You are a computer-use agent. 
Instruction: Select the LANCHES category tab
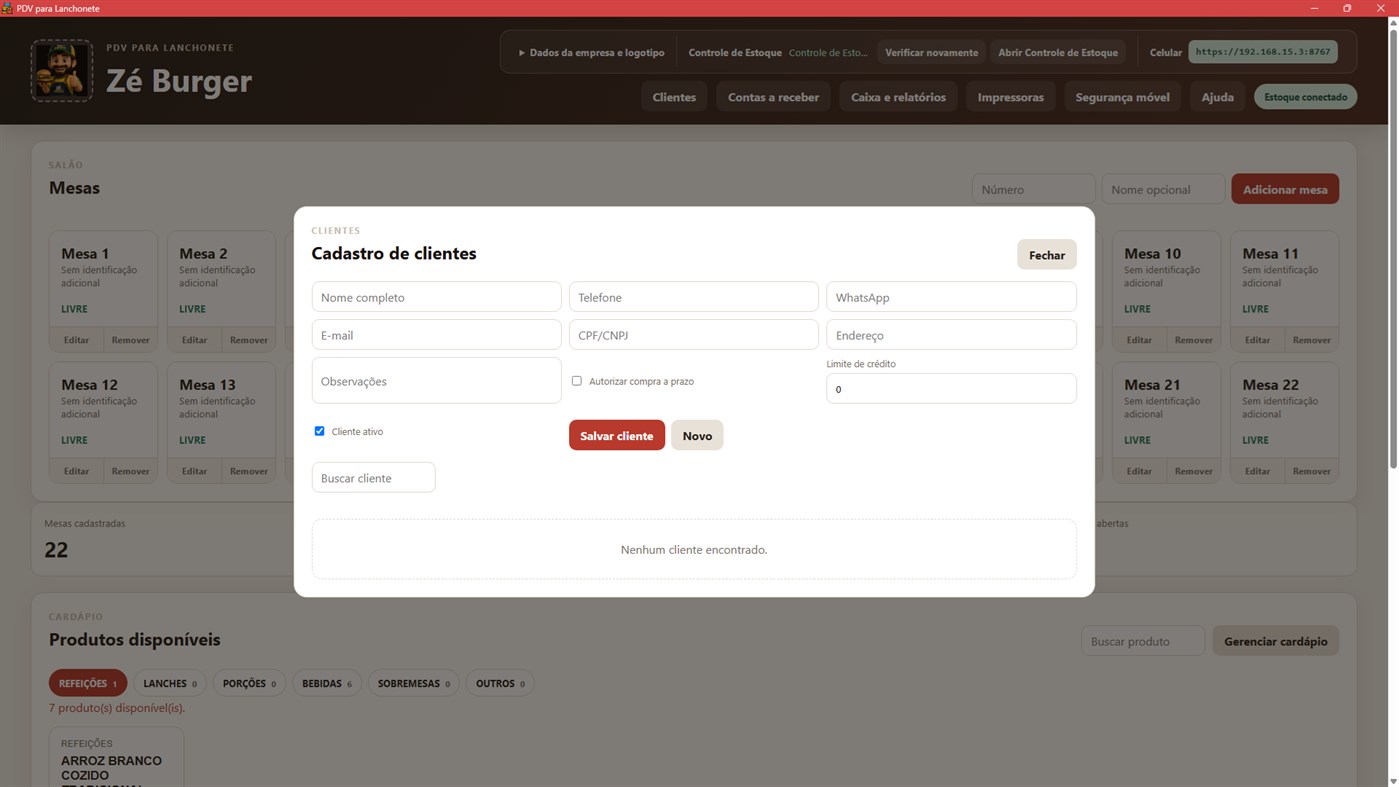click(x=170, y=683)
